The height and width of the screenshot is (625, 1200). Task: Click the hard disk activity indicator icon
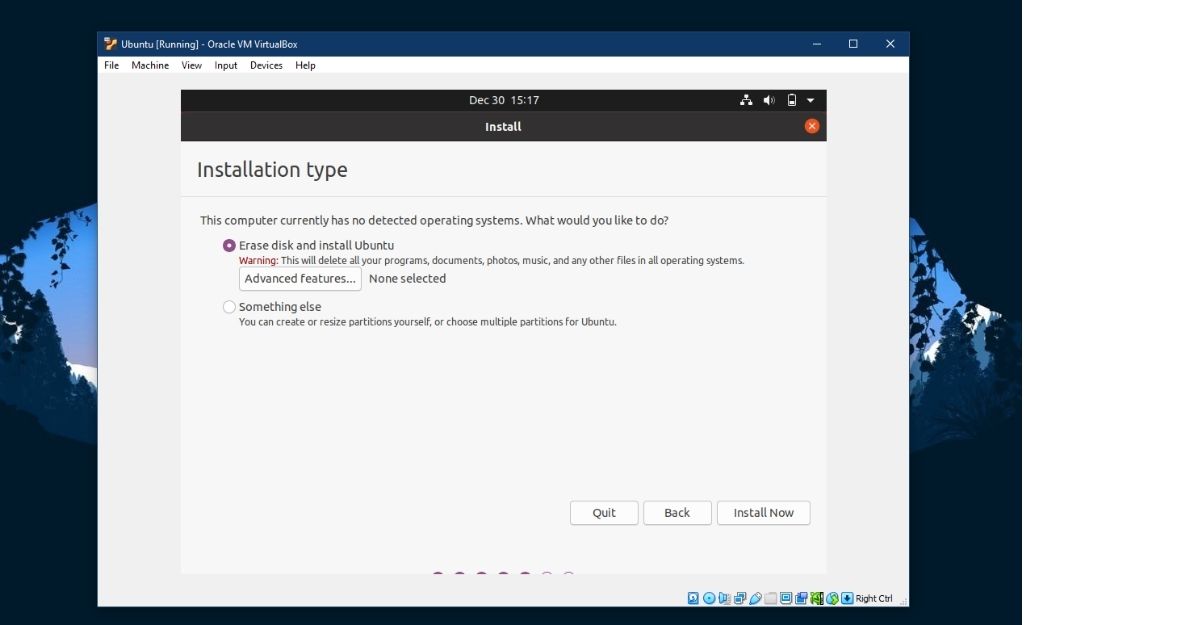(693, 598)
